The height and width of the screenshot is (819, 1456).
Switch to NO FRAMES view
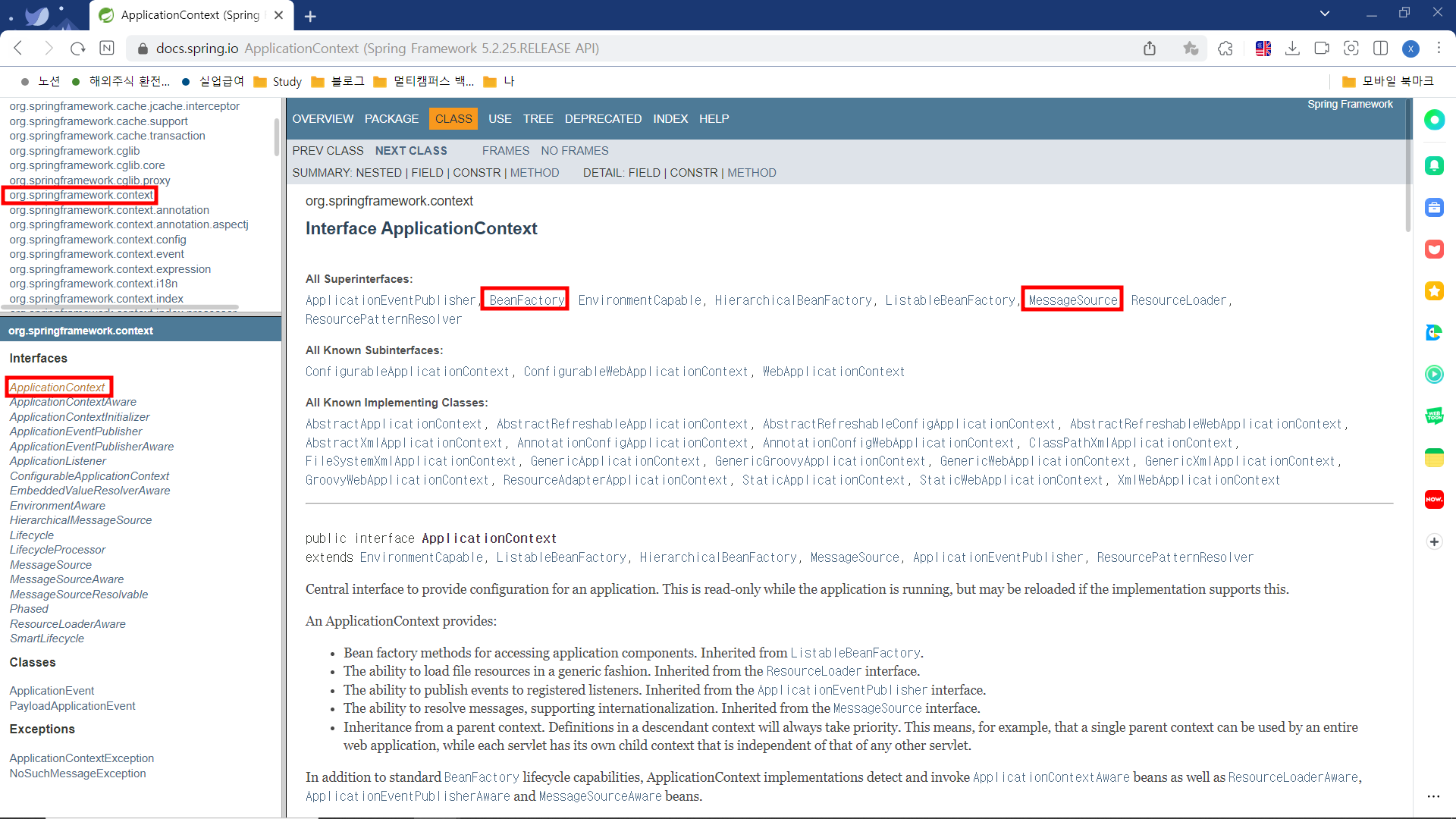click(x=575, y=151)
